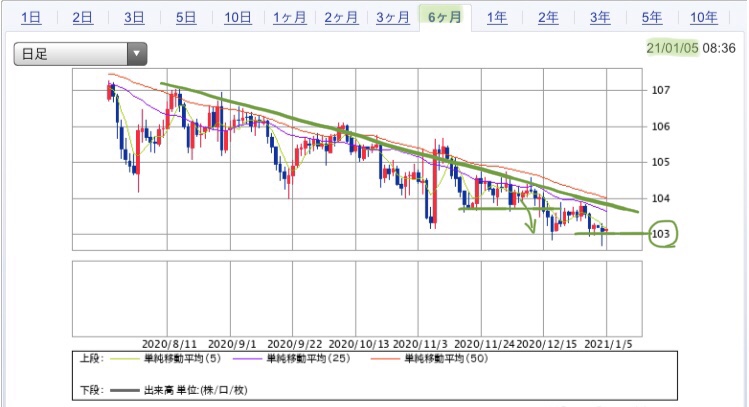Choose the 1年 chart range

pos(497,18)
